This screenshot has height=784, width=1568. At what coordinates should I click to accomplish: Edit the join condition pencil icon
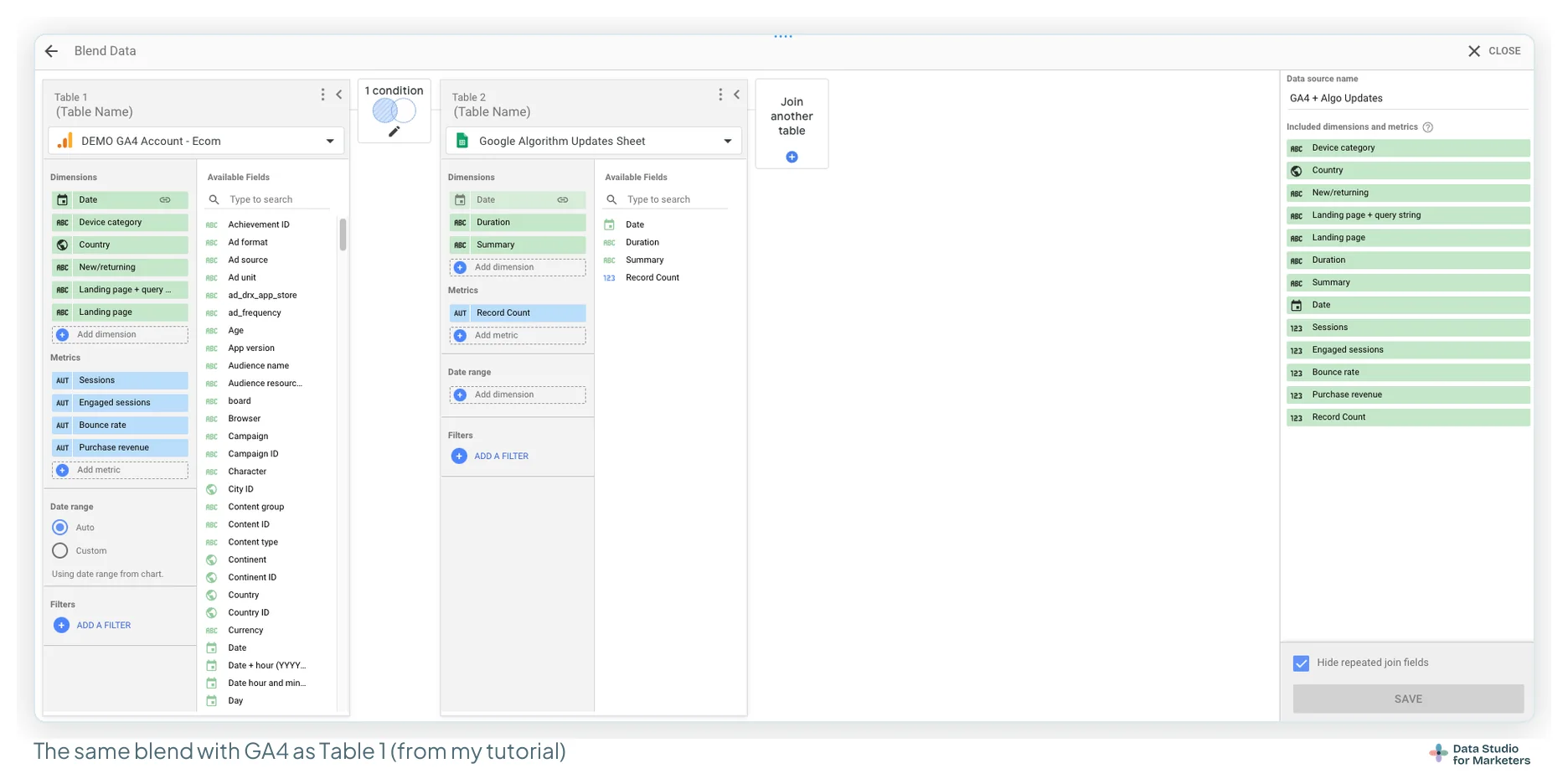[x=395, y=132]
